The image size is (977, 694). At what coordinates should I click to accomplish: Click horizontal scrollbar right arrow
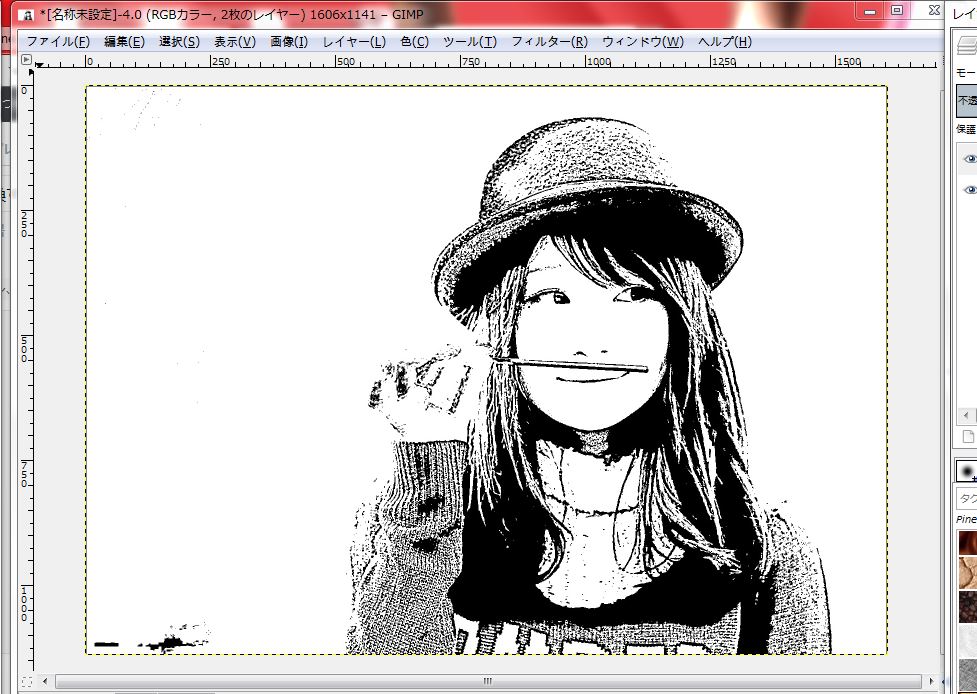[932, 681]
